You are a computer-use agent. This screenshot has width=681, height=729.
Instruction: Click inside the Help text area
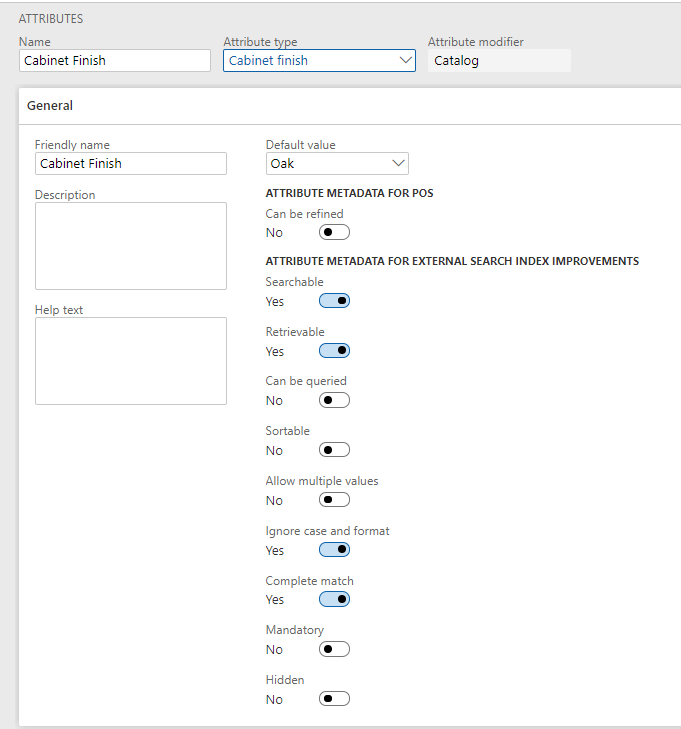click(130, 360)
